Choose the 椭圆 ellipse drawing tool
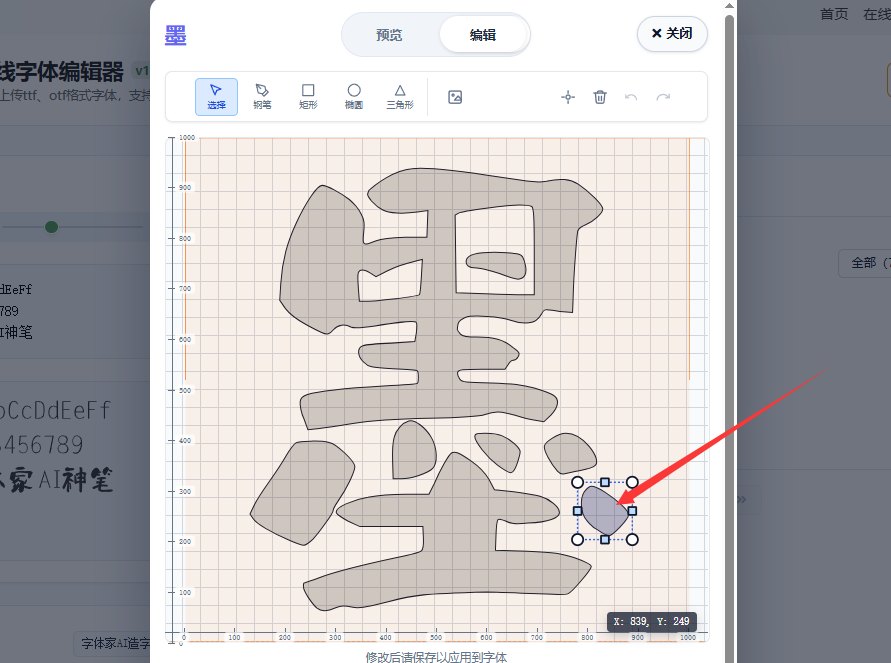The height and width of the screenshot is (663, 891). (x=354, y=96)
